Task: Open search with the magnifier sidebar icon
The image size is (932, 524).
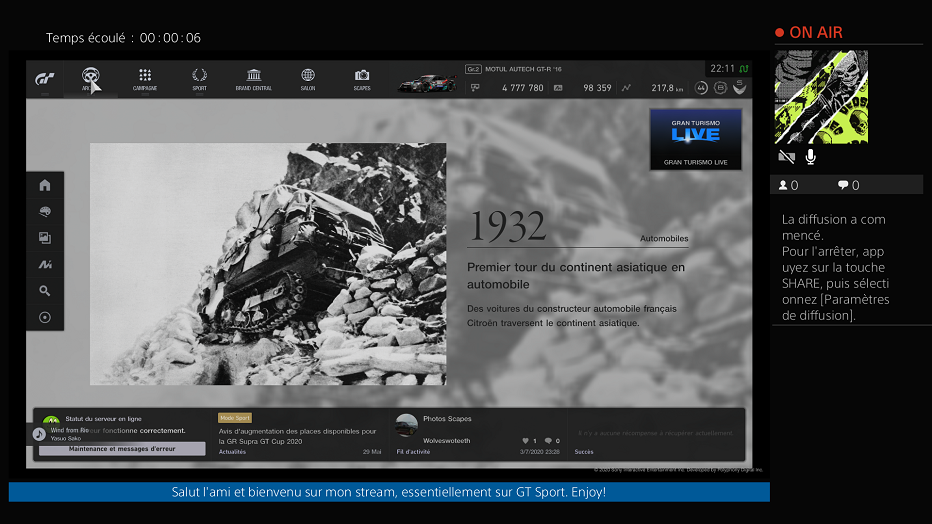Action: click(x=45, y=291)
